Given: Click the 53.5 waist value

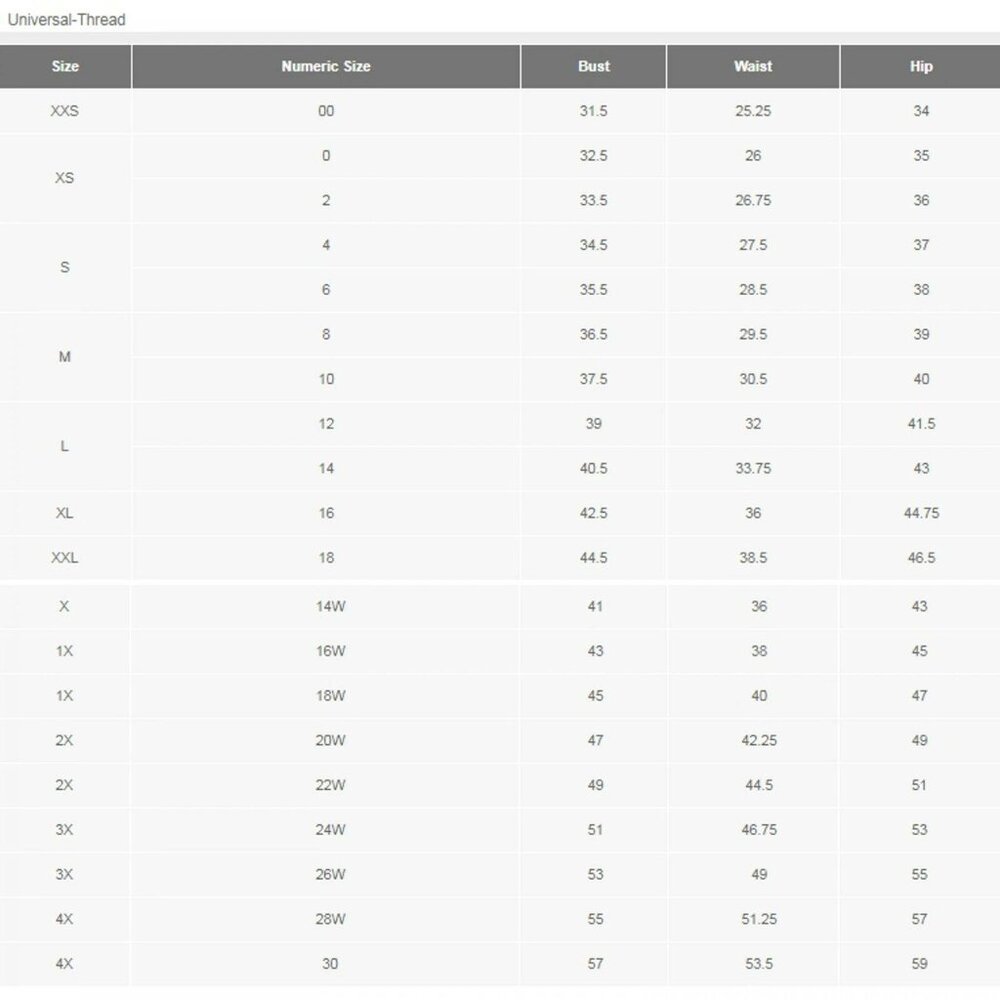Looking at the screenshot, I should tap(759, 964).
